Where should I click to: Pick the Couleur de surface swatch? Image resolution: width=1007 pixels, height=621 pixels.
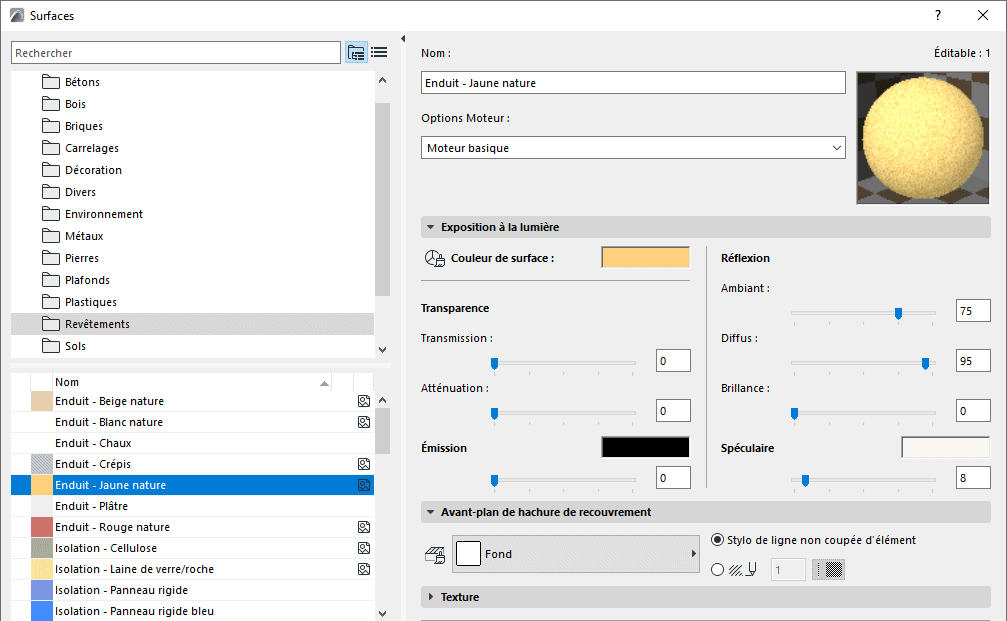pos(645,258)
